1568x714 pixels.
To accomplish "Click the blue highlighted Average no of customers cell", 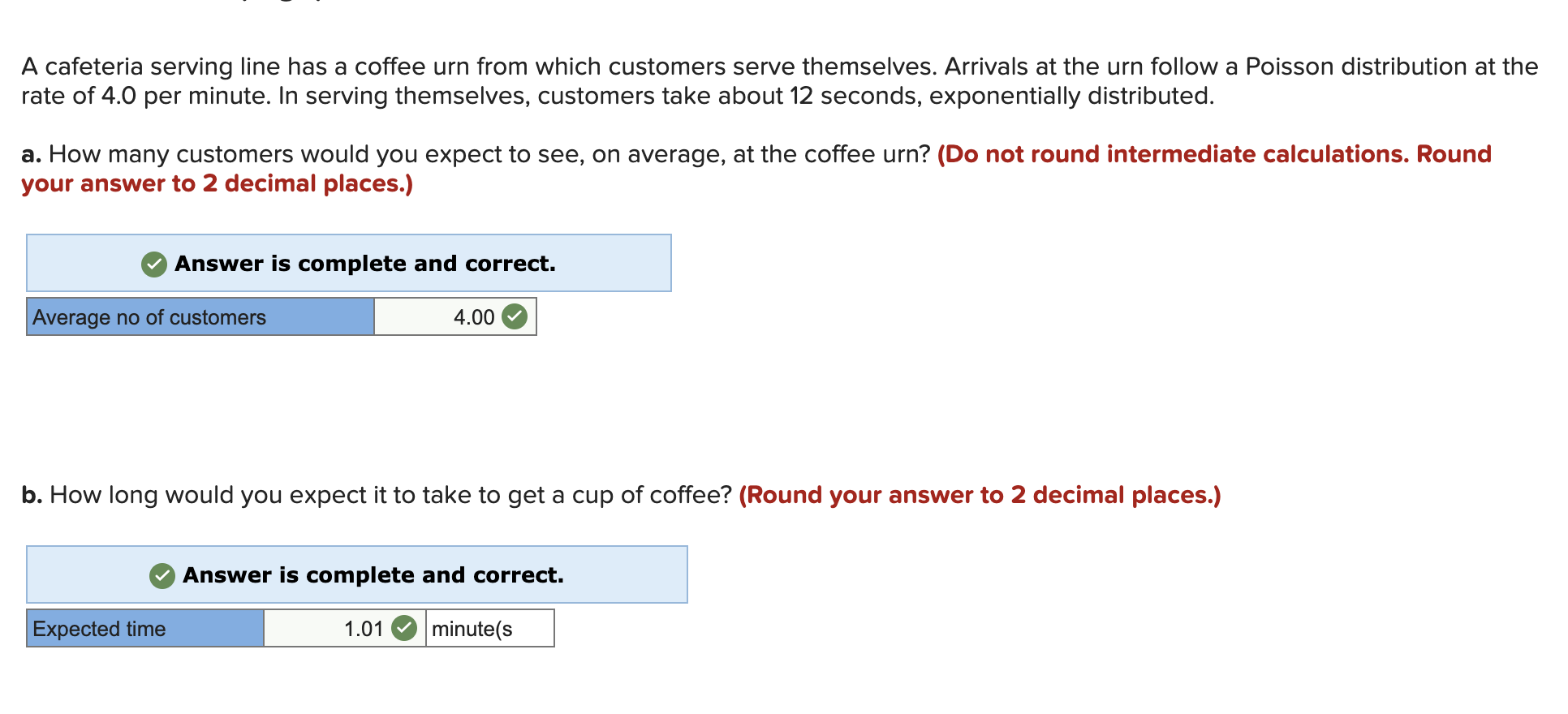I will coord(199,317).
